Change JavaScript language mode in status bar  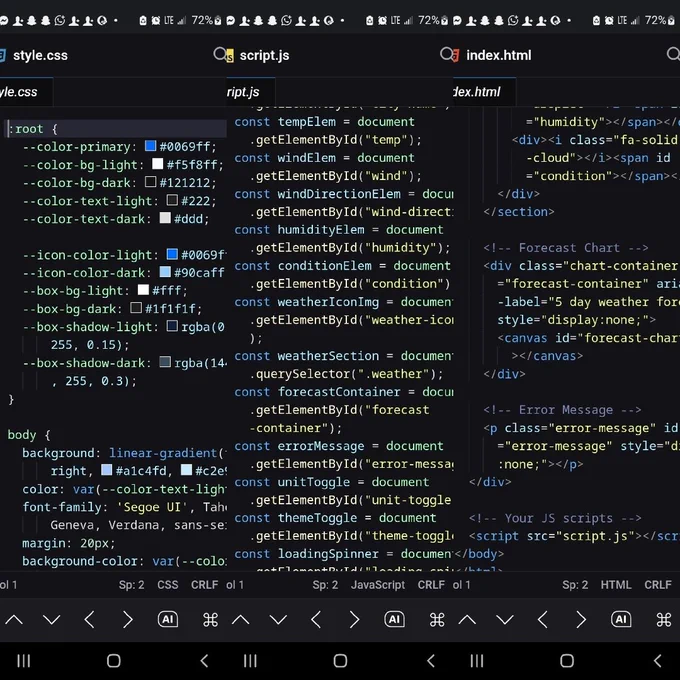(378, 585)
